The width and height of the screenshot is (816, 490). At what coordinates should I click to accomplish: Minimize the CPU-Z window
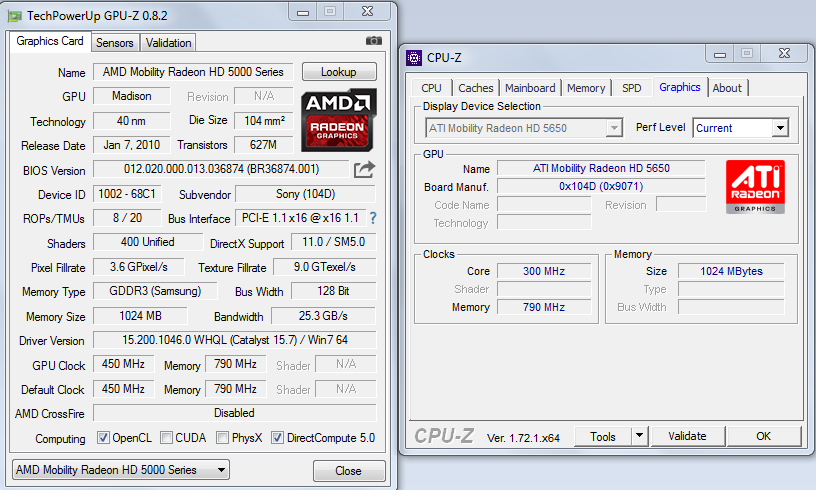[x=720, y=54]
